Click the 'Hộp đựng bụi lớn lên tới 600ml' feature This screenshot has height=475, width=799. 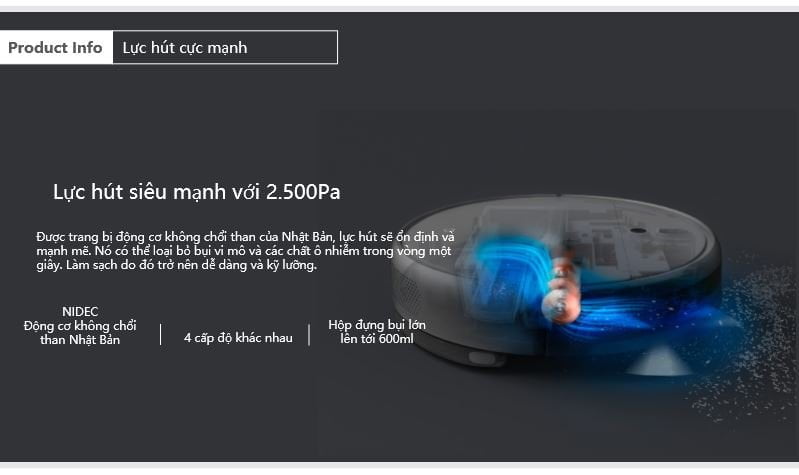pos(377,332)
